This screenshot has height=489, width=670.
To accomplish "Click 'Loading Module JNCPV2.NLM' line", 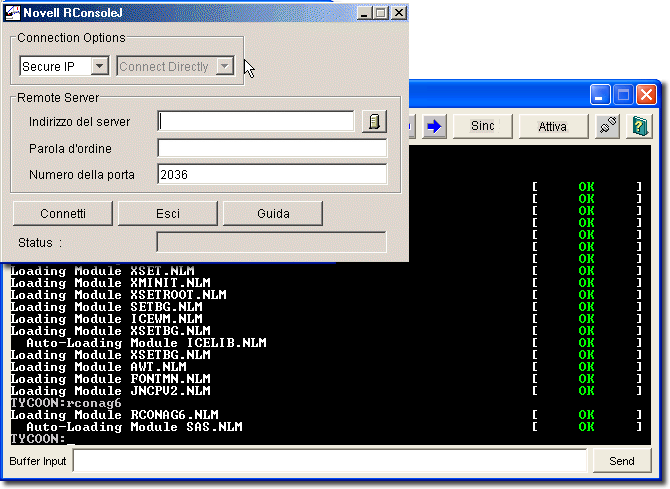I will [111, 391].
